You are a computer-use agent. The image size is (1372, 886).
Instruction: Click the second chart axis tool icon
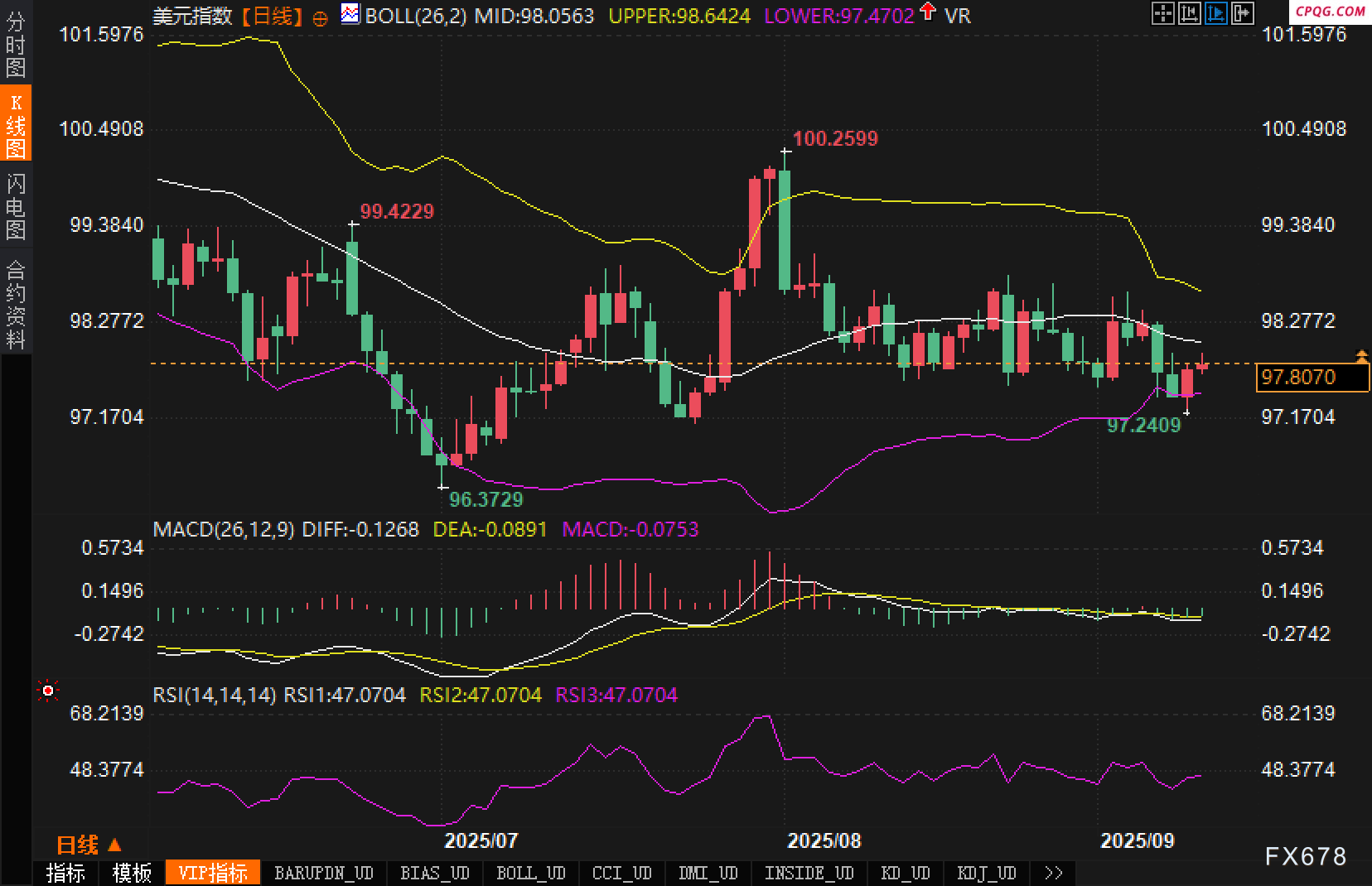pyautogui.click(x=1190, y=13)
